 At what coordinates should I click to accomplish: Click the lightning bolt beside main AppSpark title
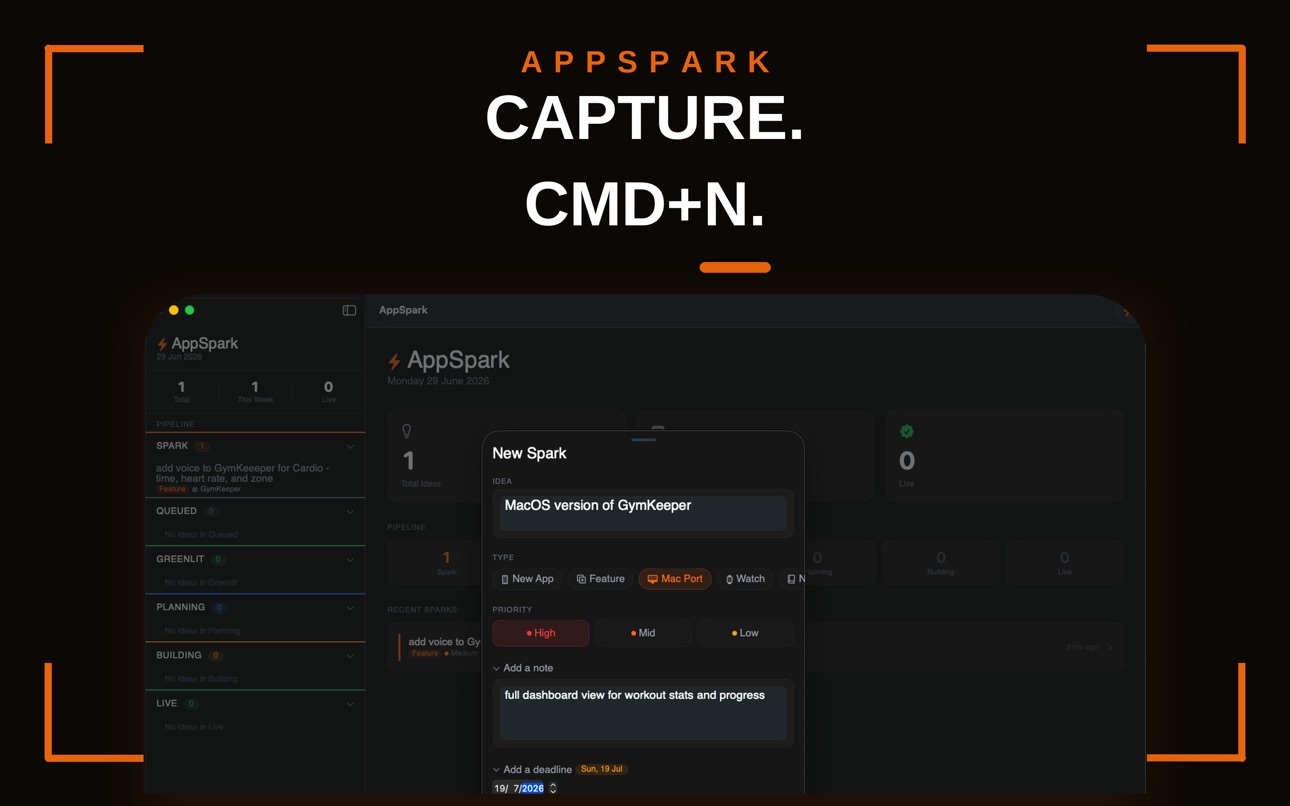pos(394,361)
